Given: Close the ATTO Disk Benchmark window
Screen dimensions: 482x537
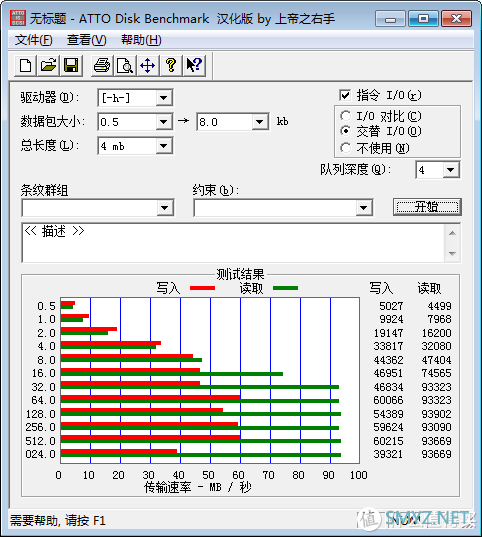Looking at the screenshot, I should [457, 19].
